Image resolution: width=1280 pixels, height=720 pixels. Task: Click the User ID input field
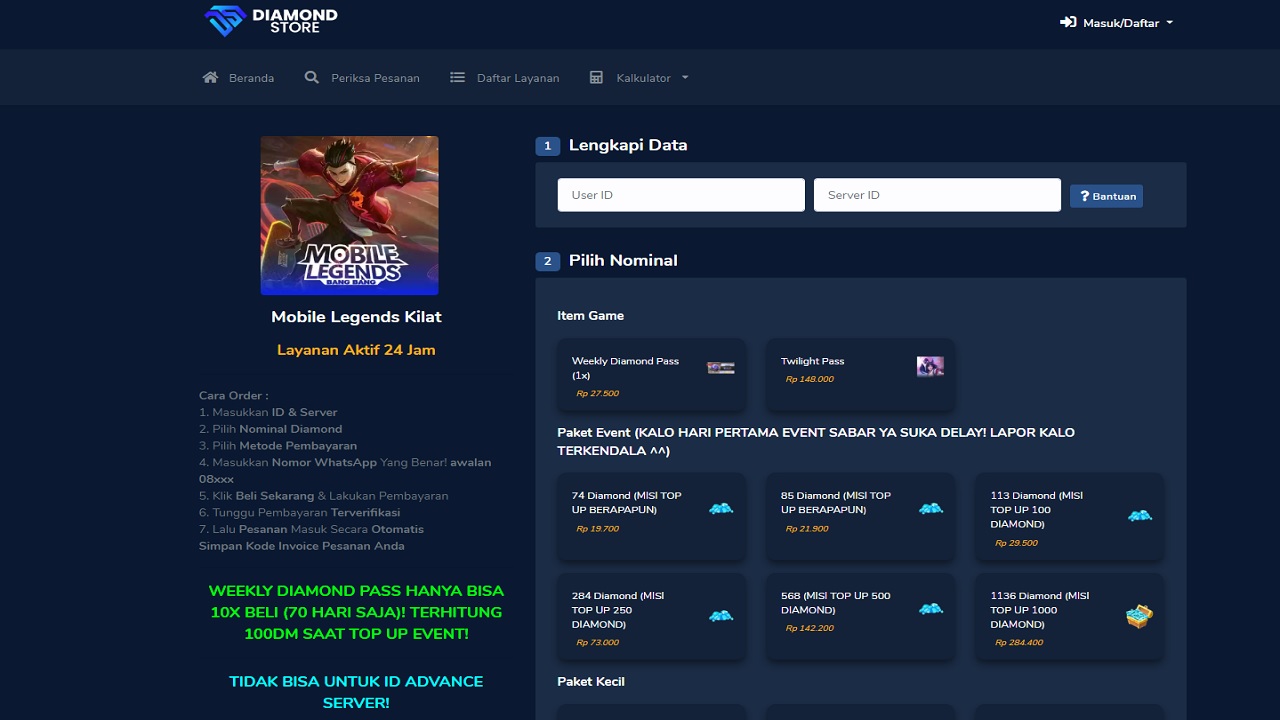(x=681, y=194)
